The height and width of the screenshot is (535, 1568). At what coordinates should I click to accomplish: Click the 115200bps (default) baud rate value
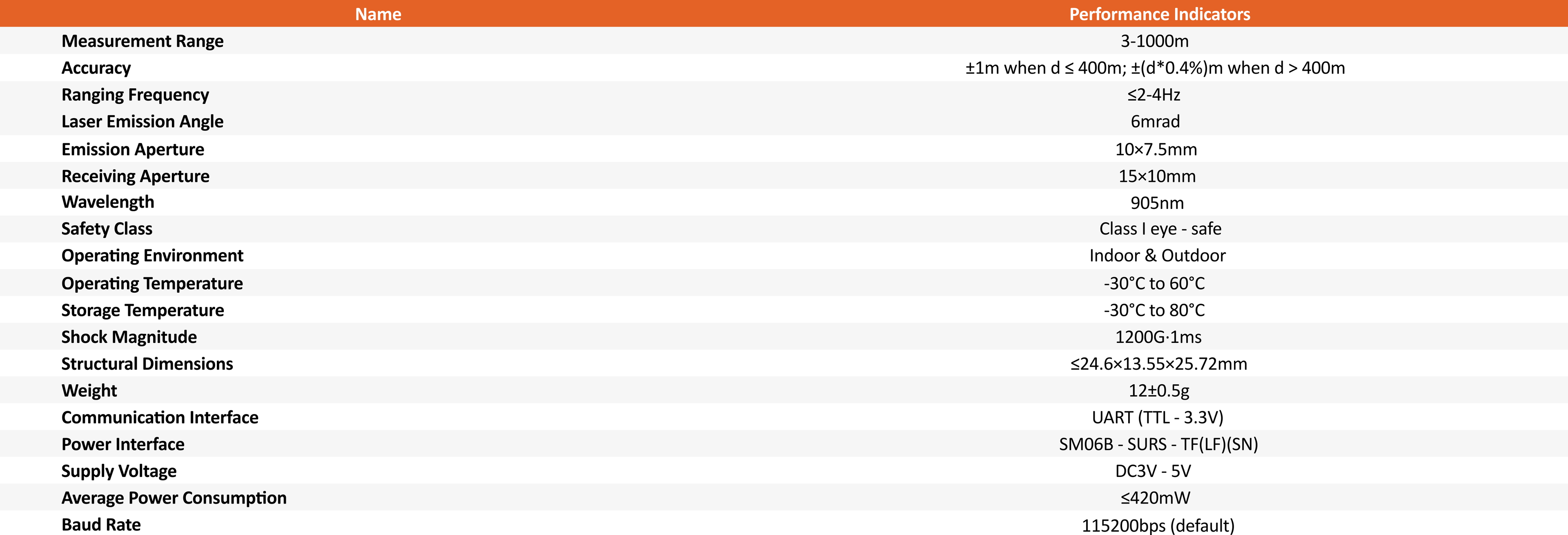(x=1158, y=525)
